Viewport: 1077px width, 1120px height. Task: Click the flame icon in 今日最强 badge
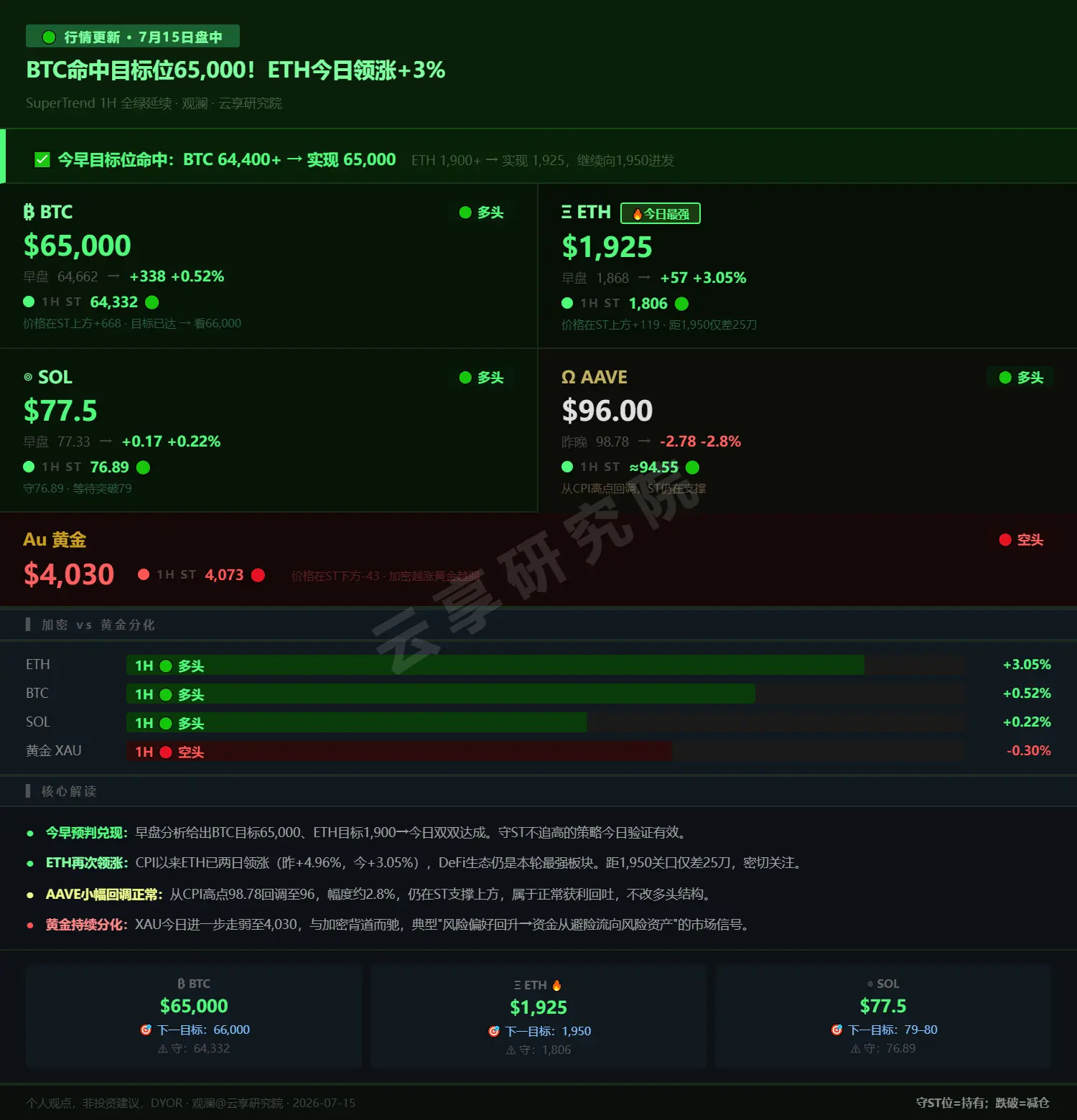coord(637,214)
